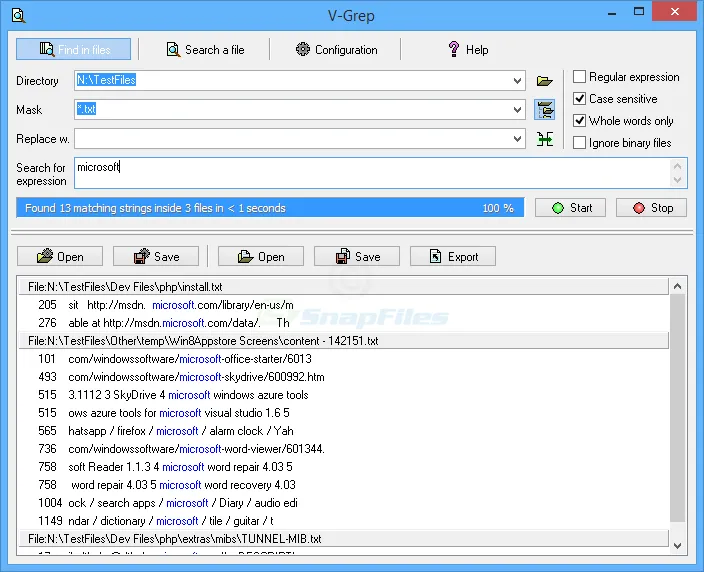The image size is (704, 572).
Task: Close the V-Grep window
Action: [x=674, y=12]
